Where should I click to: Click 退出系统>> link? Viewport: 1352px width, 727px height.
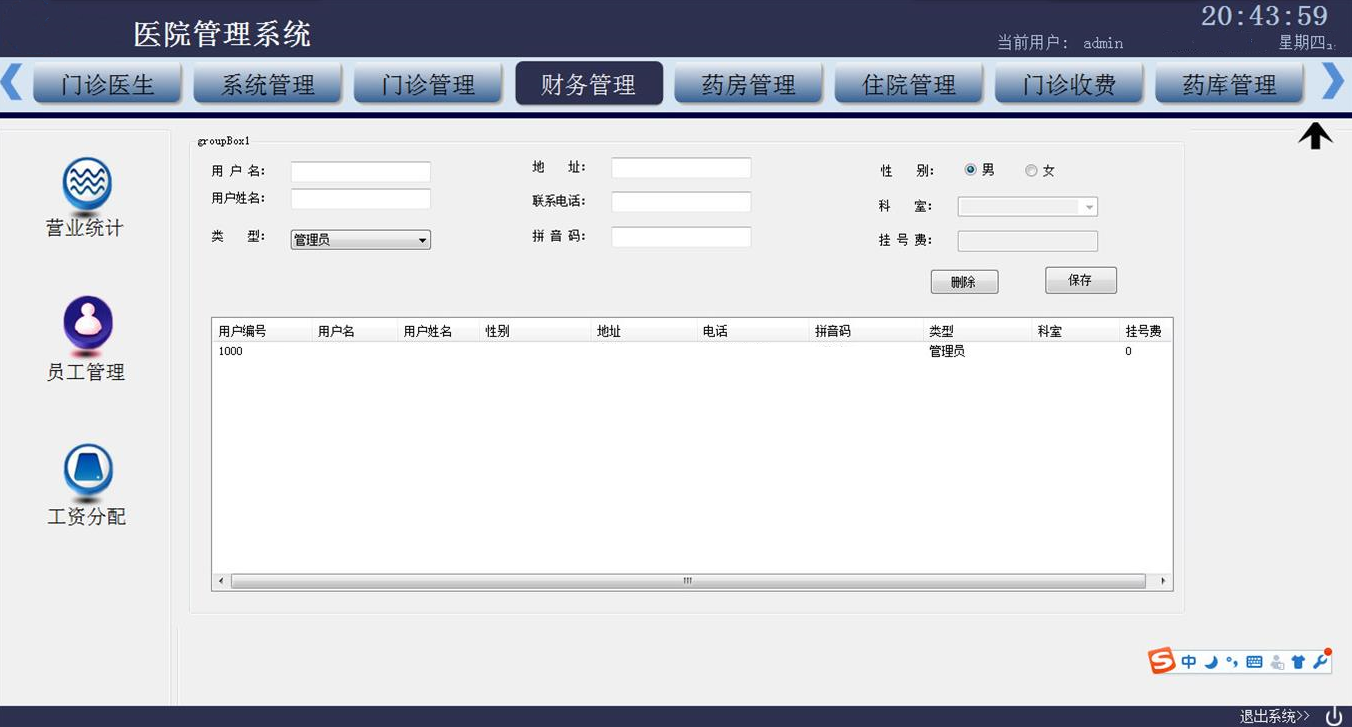tap(1275, 716)
